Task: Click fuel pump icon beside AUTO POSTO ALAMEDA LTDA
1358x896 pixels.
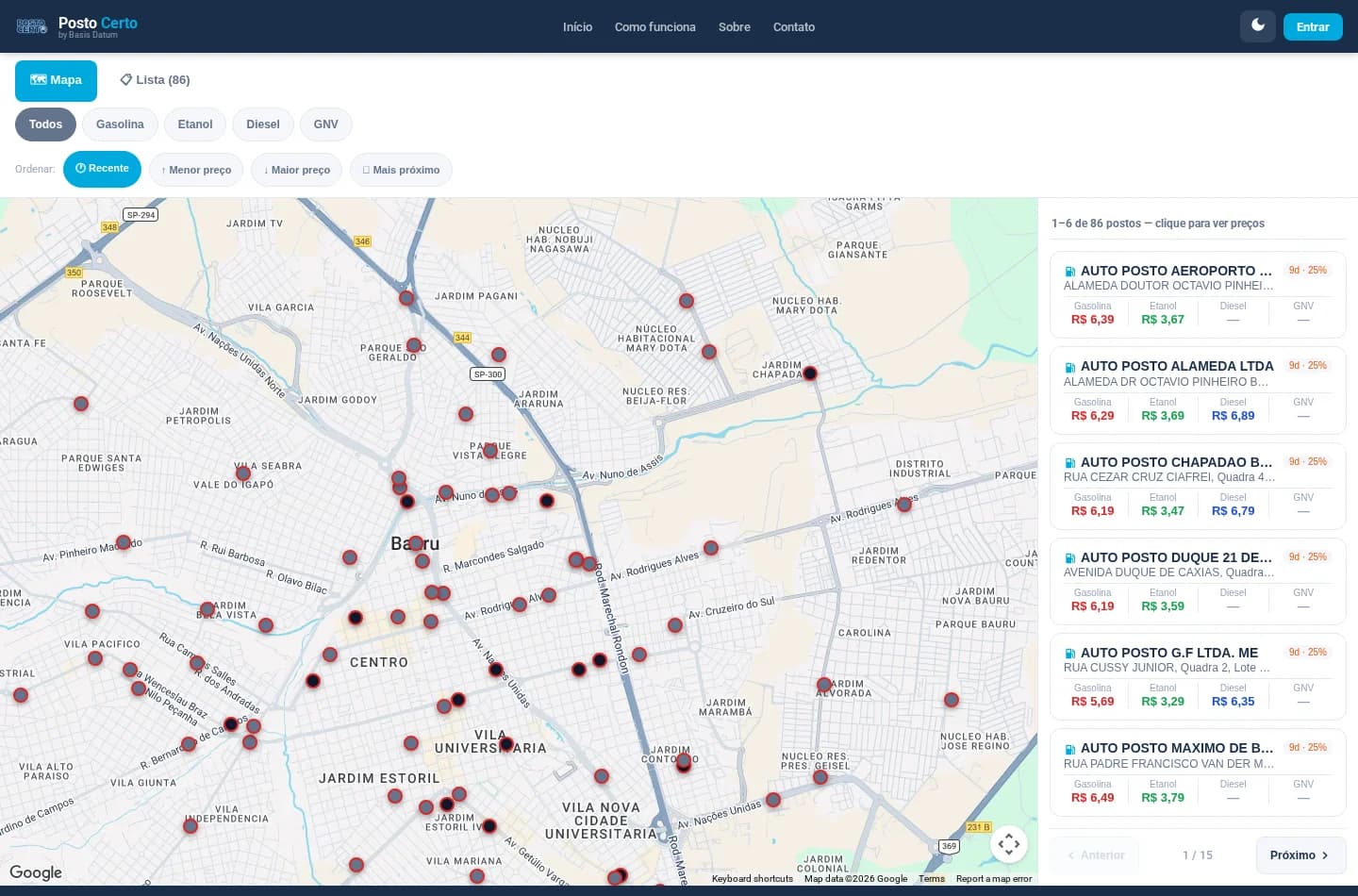Action: 1070,367
